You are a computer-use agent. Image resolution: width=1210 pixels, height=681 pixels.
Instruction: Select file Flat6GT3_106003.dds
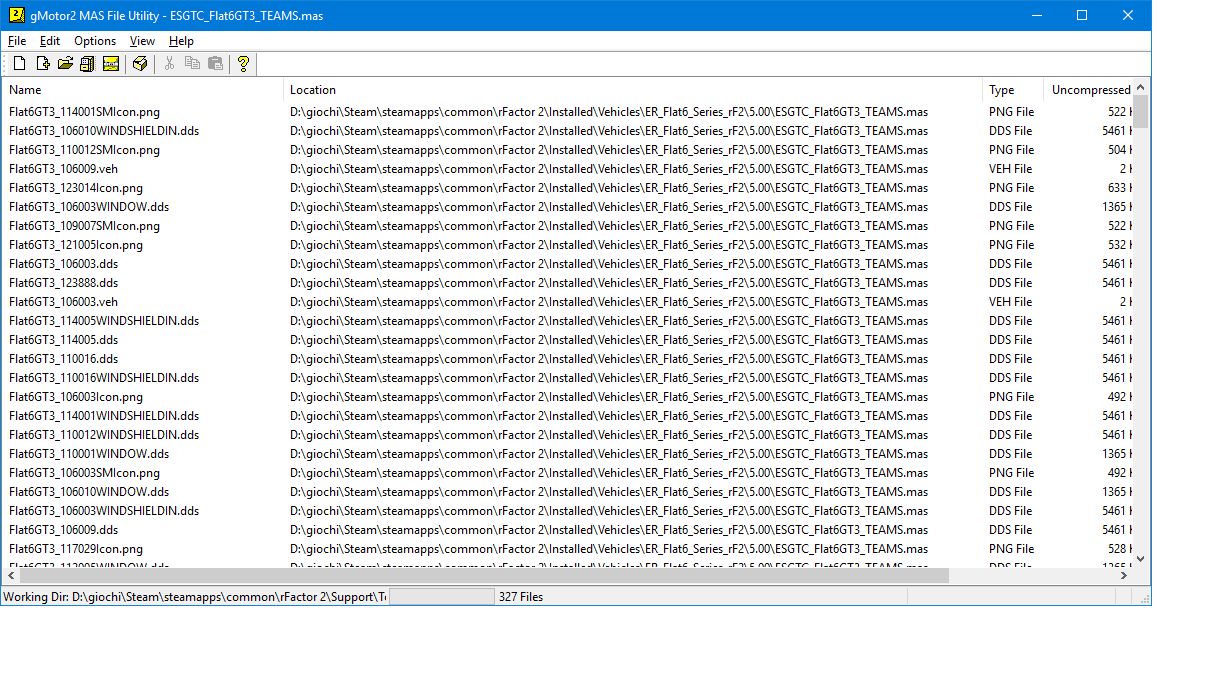pos(63,264)
